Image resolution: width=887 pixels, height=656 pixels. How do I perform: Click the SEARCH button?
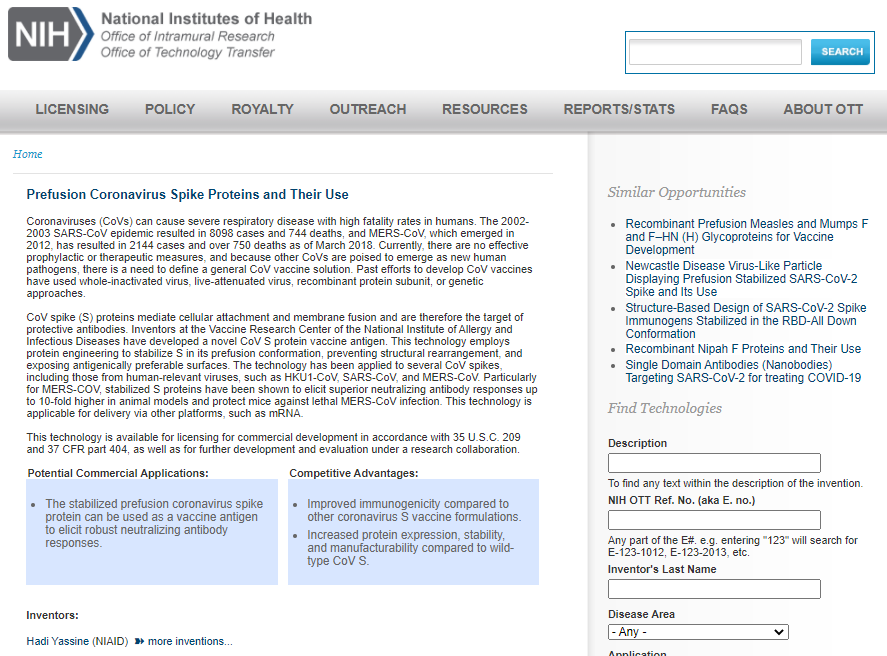point(841,52)
